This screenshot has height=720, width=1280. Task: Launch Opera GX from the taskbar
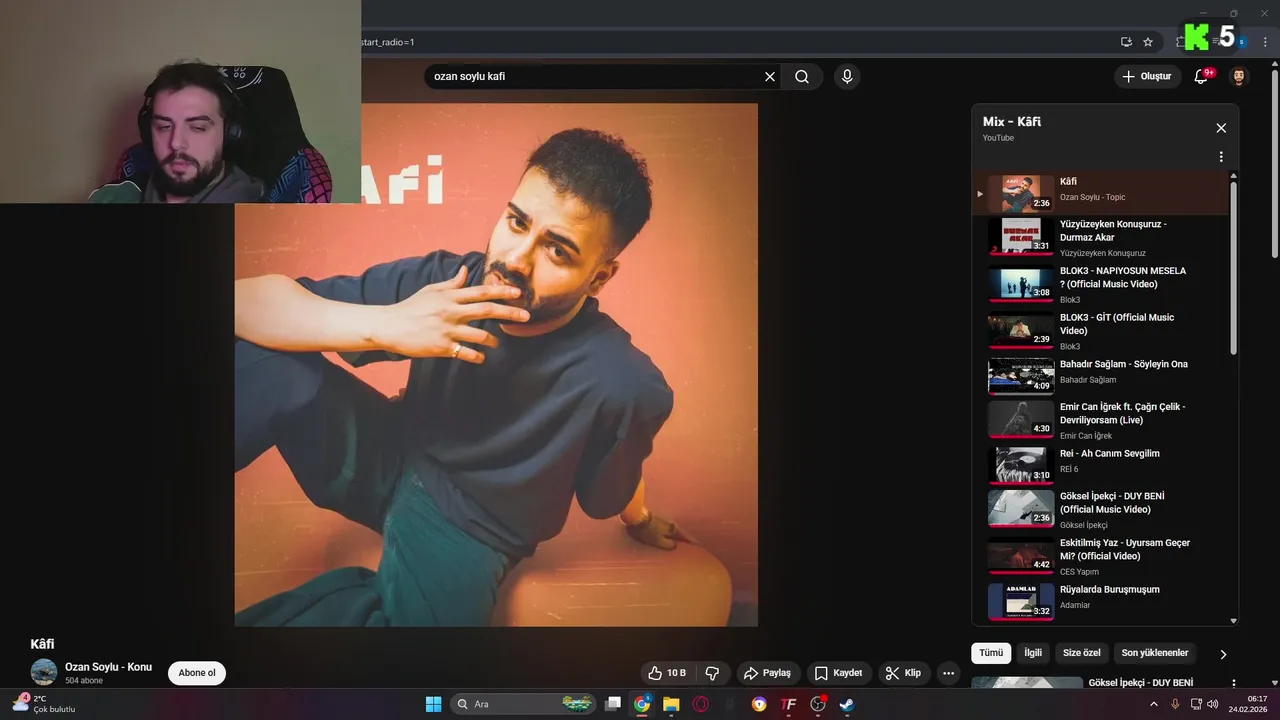[x=701, y=704]
